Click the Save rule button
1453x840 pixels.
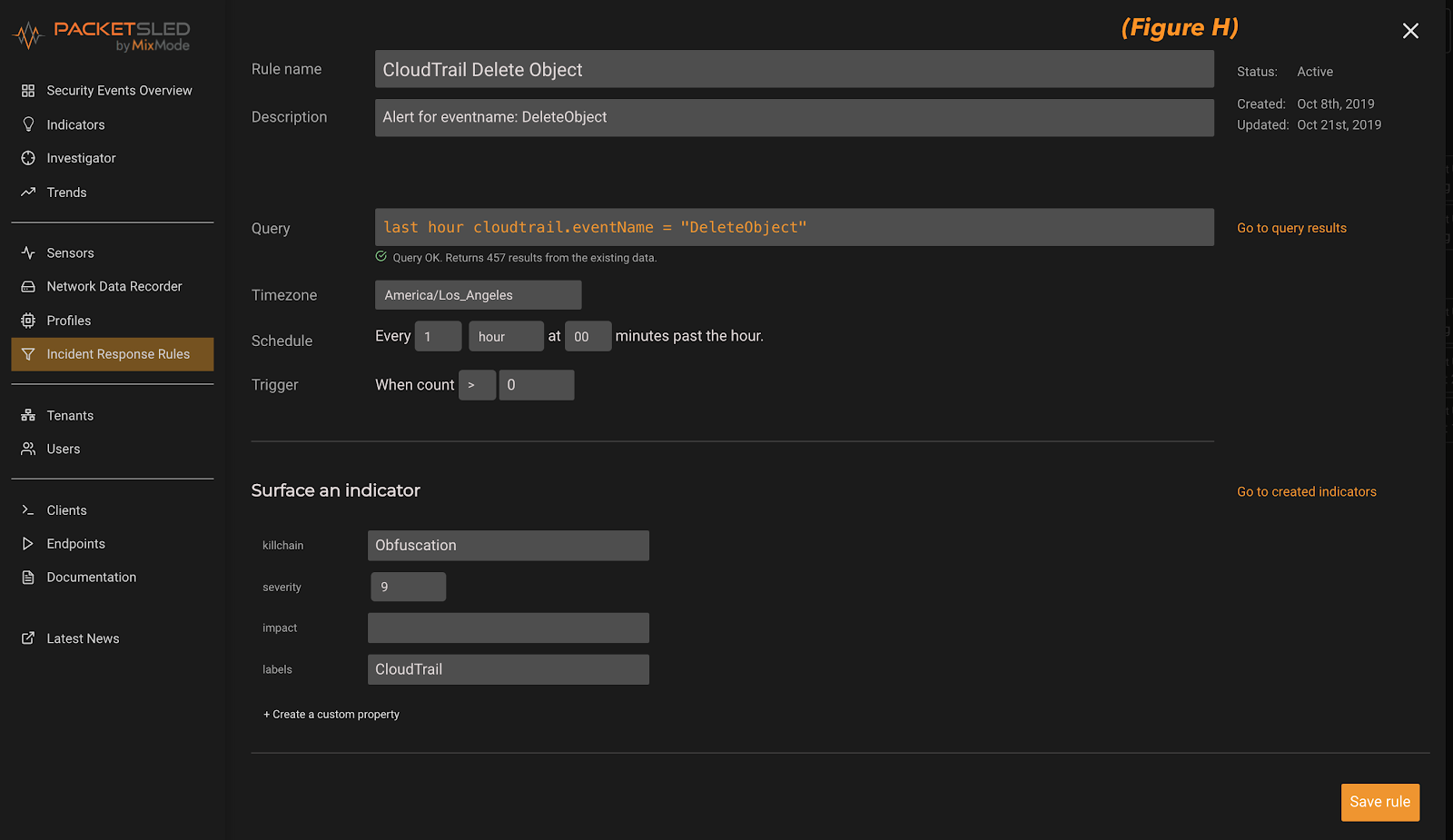[x=1379, y=802]
